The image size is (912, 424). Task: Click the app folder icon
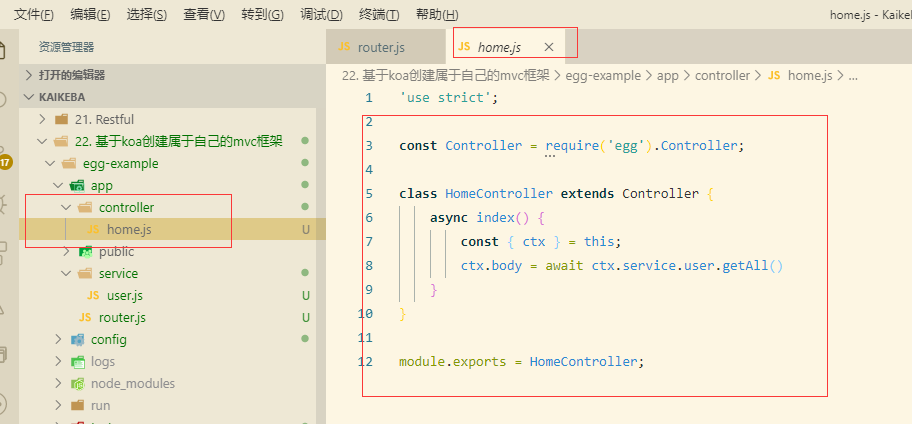click(77, 186)
